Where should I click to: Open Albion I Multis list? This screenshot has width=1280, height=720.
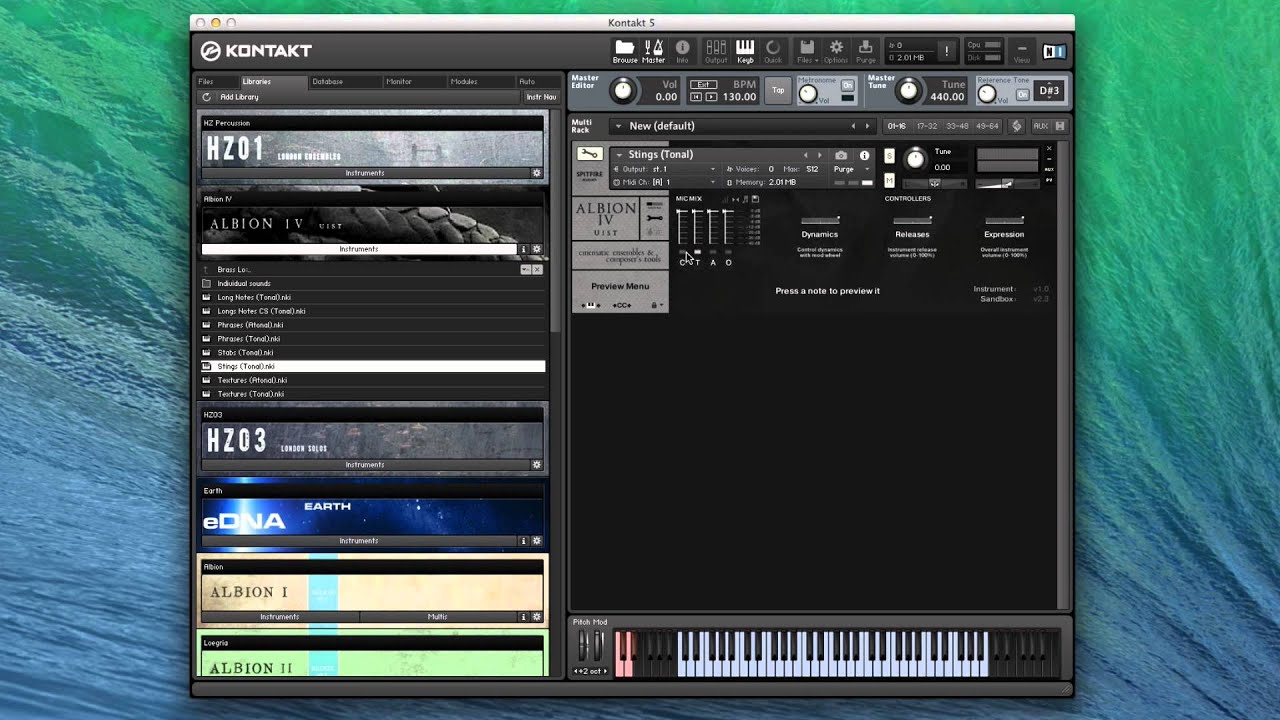coord(438,617)
